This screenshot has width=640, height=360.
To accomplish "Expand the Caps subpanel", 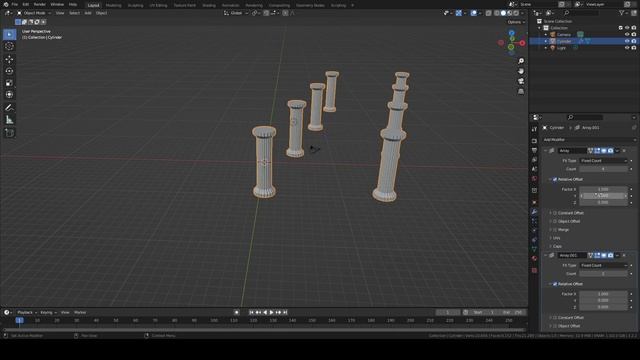I will [556, 247].
